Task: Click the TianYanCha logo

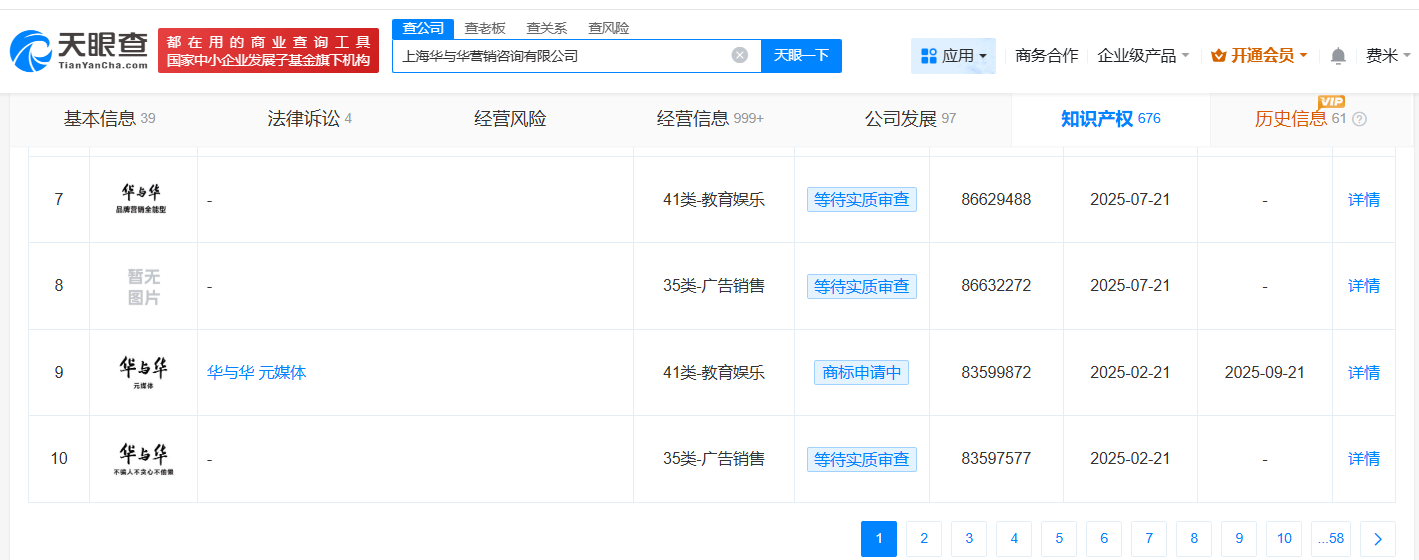Action: pos(80,50)
